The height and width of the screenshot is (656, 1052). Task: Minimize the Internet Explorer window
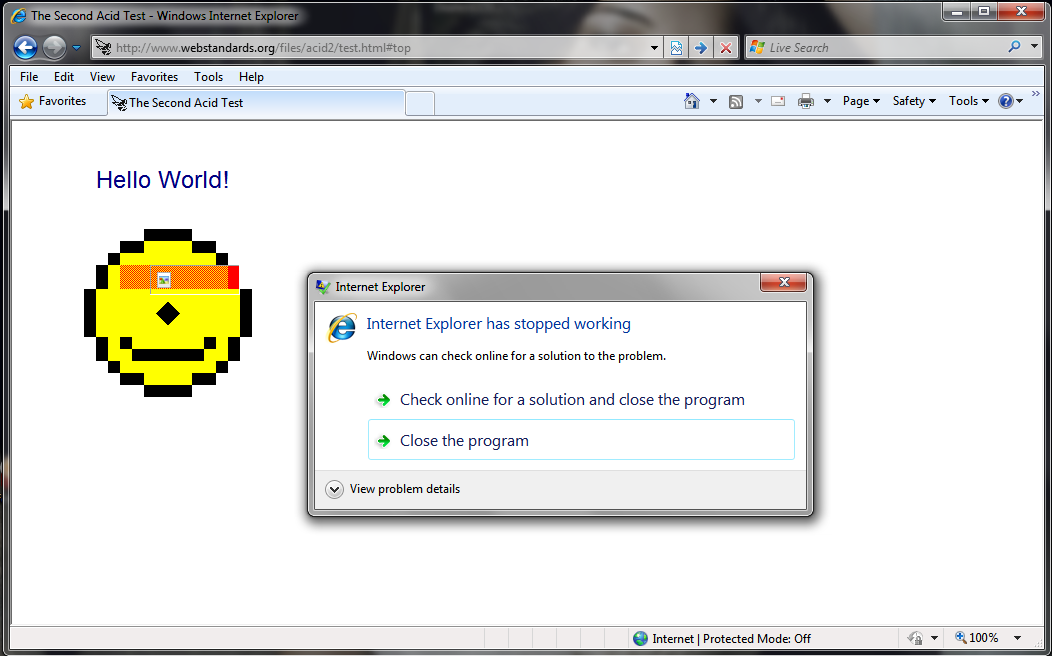pos(956,11)
